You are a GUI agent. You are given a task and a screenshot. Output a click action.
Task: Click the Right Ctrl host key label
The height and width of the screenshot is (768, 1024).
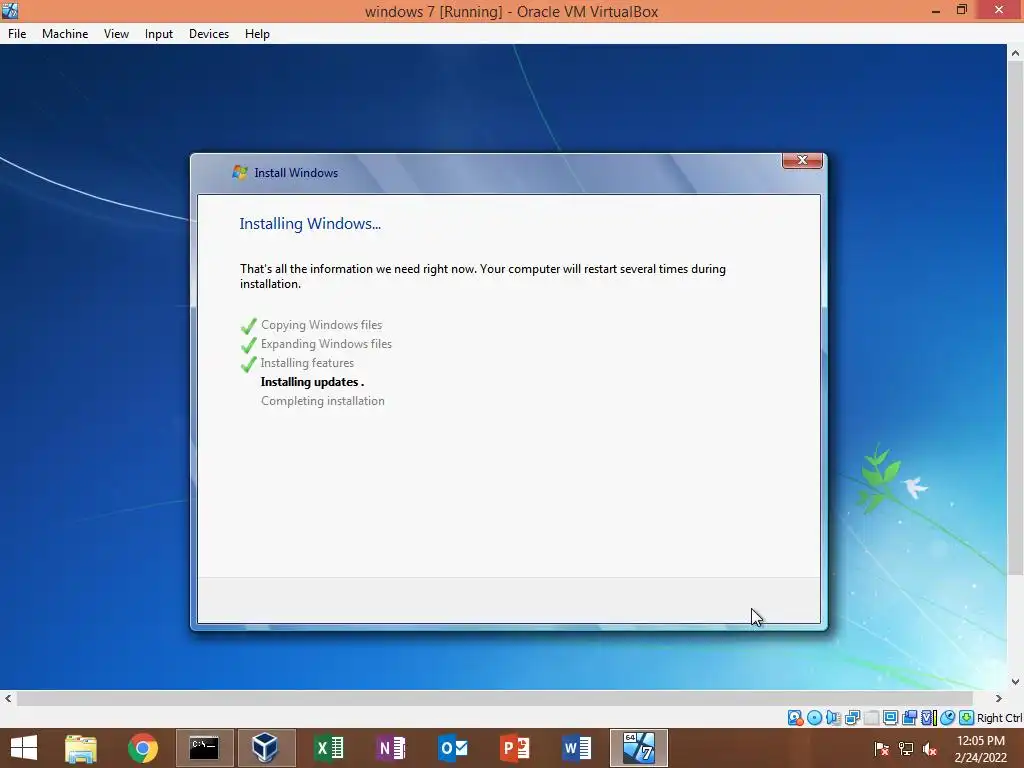click(999, 718)
